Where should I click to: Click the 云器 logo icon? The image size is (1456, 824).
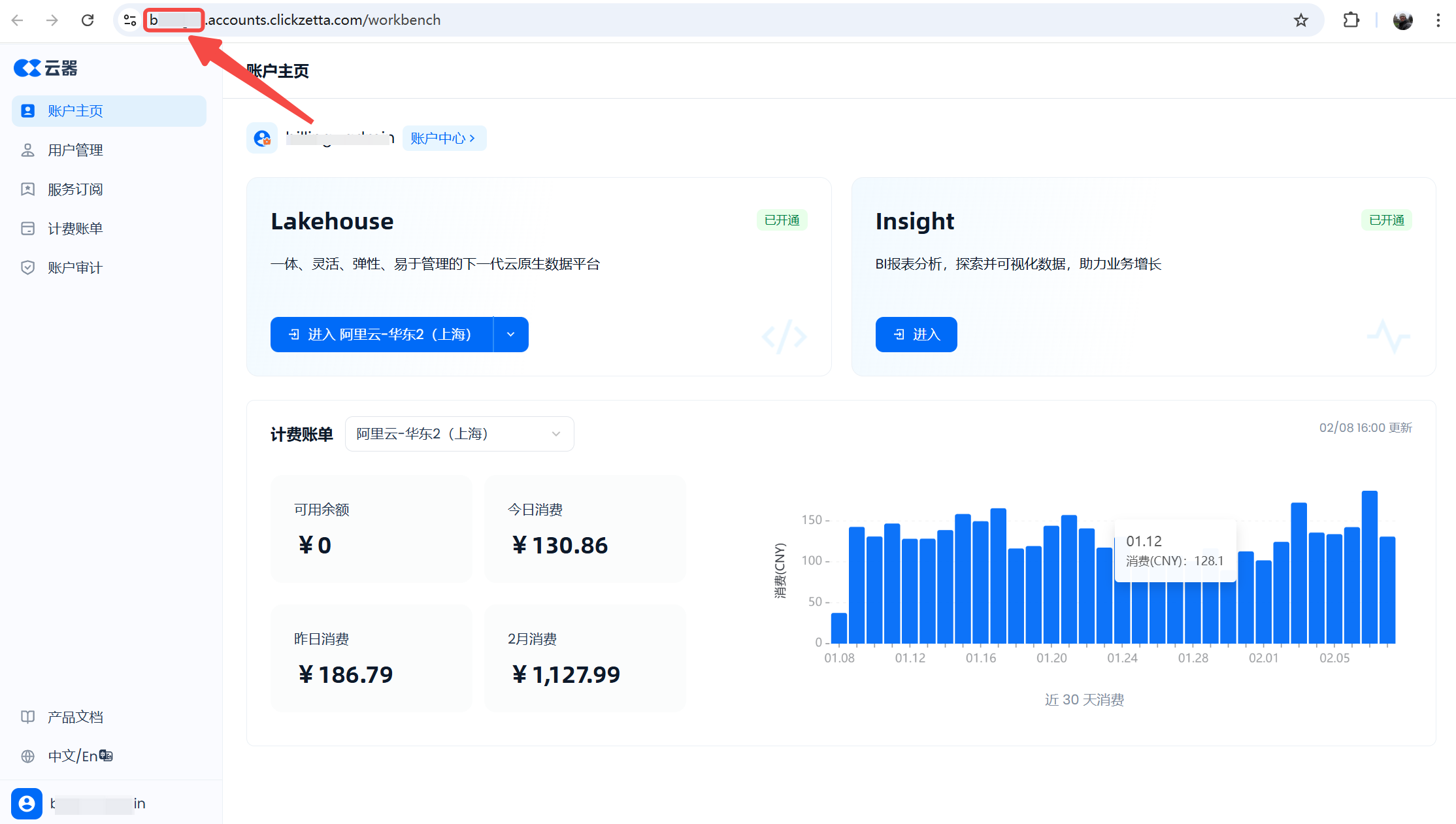(27, 68)
